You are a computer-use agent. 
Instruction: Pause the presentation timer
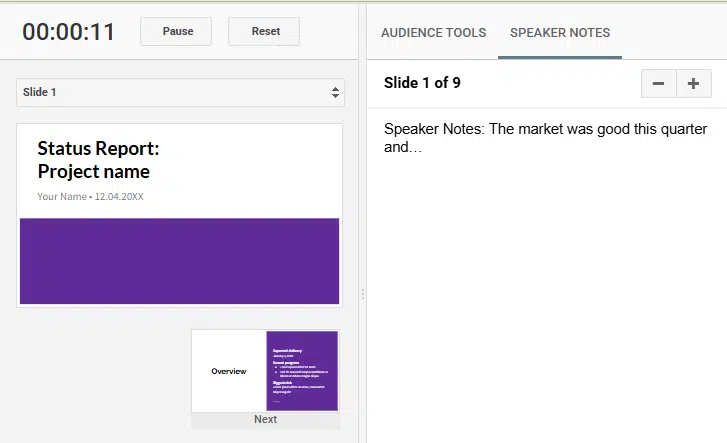pyautogui.click(x=177, y=31)
